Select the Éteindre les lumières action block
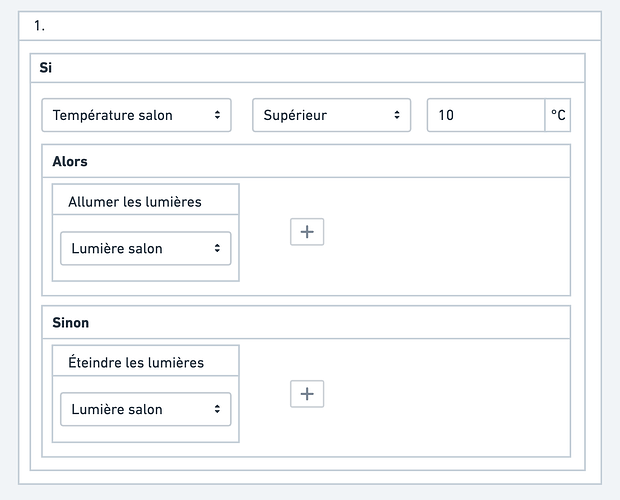 pyautogui.click(x=145, y=433)
